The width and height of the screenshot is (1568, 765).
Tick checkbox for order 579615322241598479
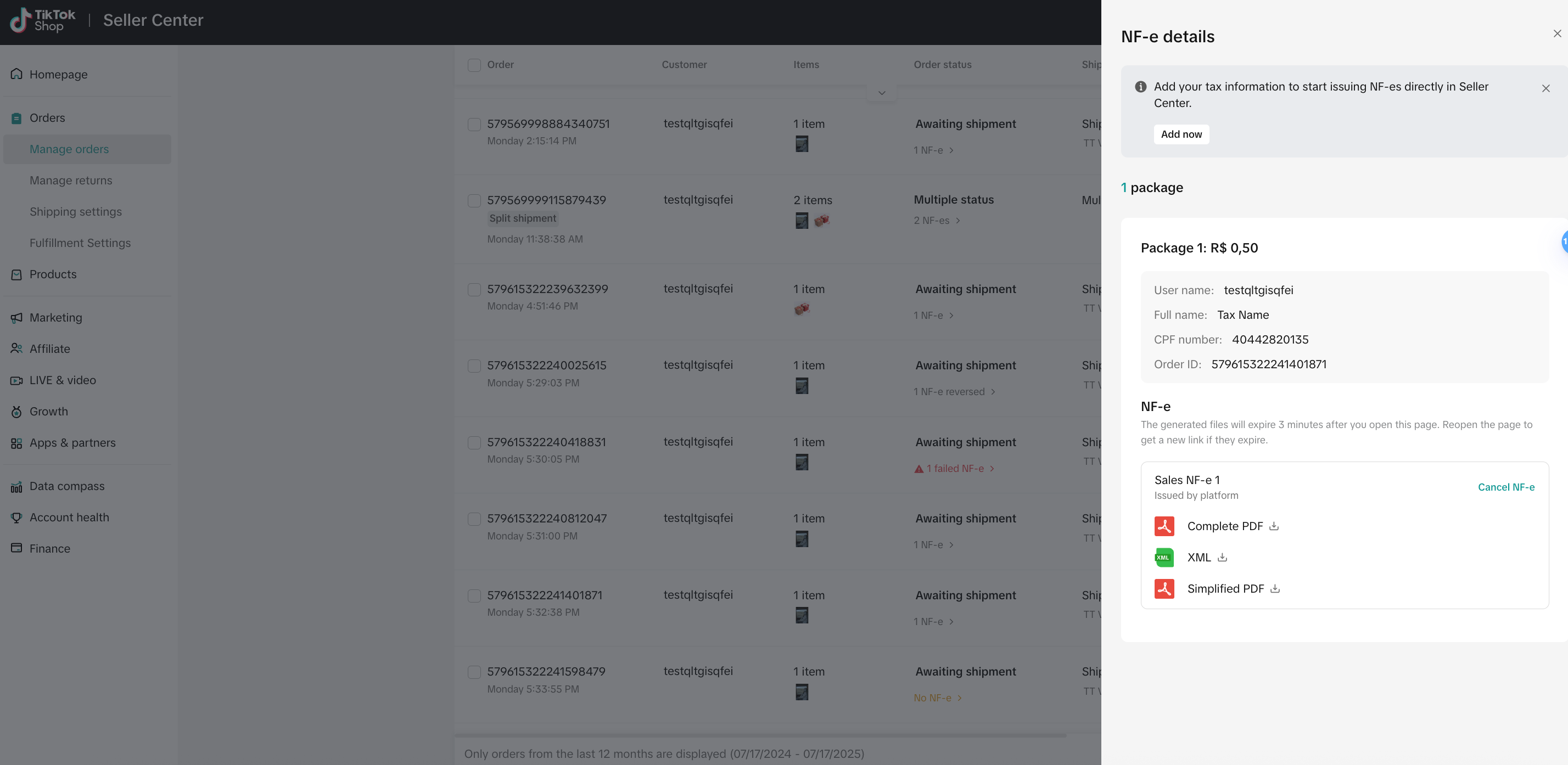(x=474, y=672)
